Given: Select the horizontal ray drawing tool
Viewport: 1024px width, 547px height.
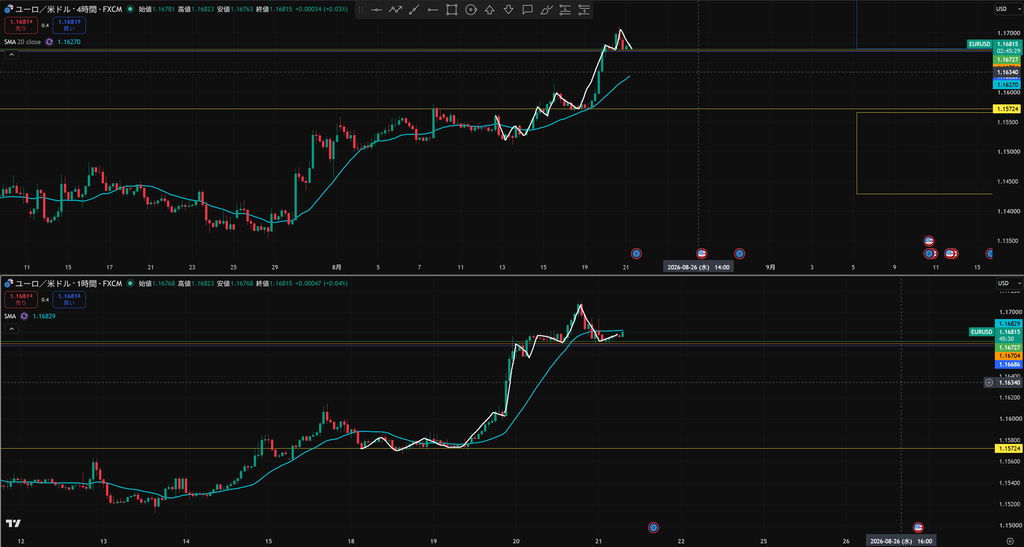Looking at the screenshot, I should point(432,10).
